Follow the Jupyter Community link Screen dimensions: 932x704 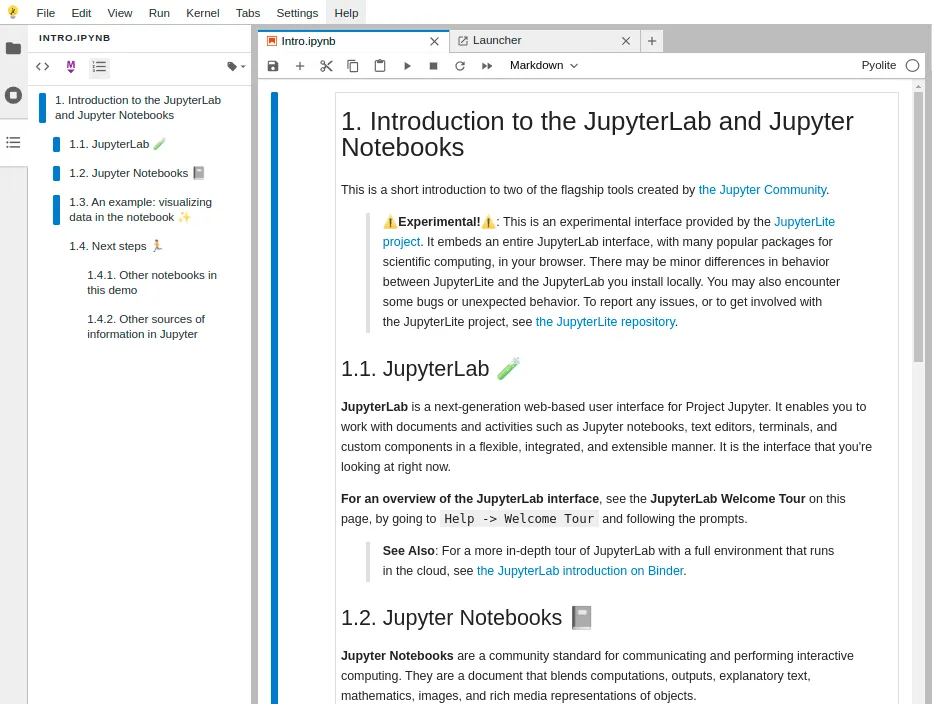762,189
